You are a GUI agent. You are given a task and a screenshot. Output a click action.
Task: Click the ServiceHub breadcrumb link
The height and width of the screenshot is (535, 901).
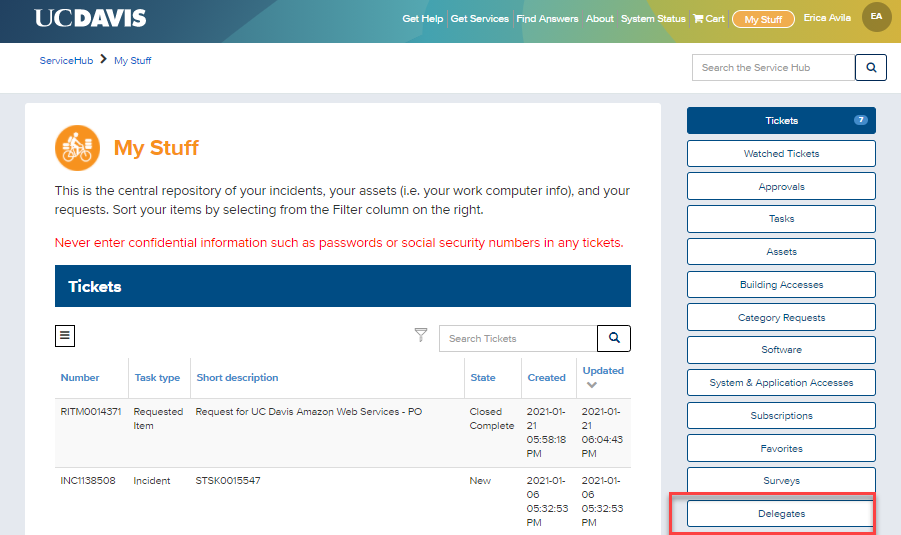tap(66, 61)
